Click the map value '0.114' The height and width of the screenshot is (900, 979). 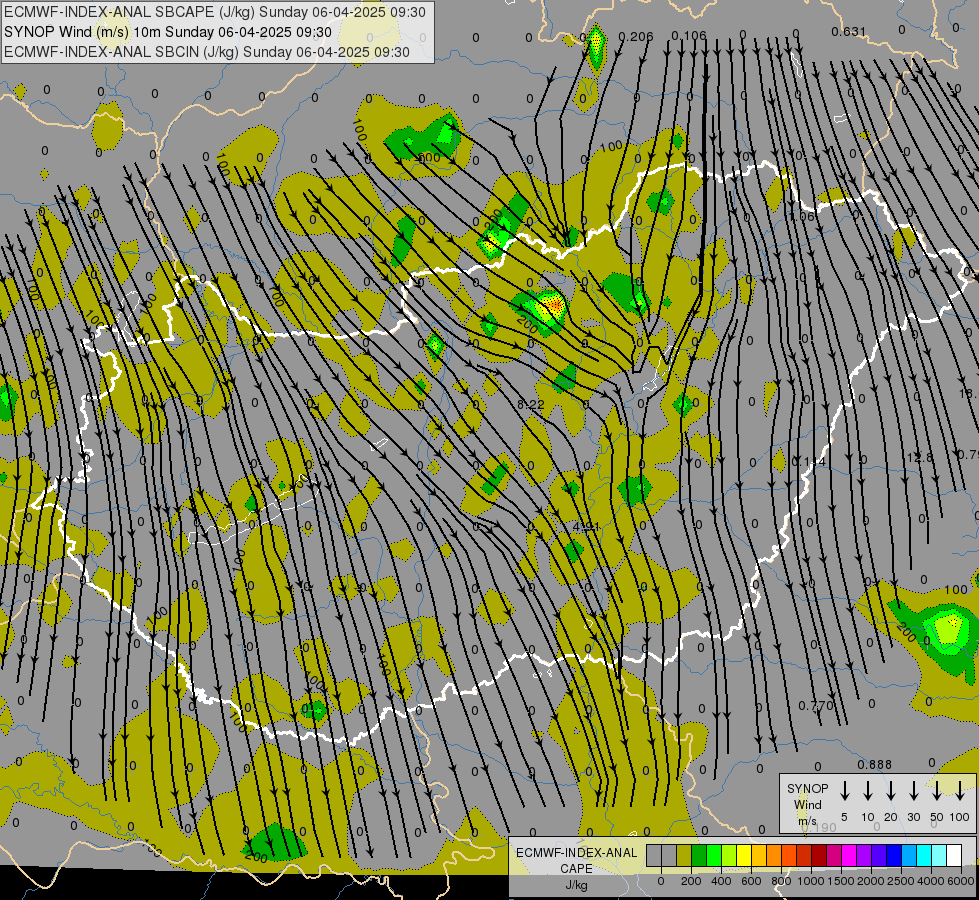click(808, 462)
